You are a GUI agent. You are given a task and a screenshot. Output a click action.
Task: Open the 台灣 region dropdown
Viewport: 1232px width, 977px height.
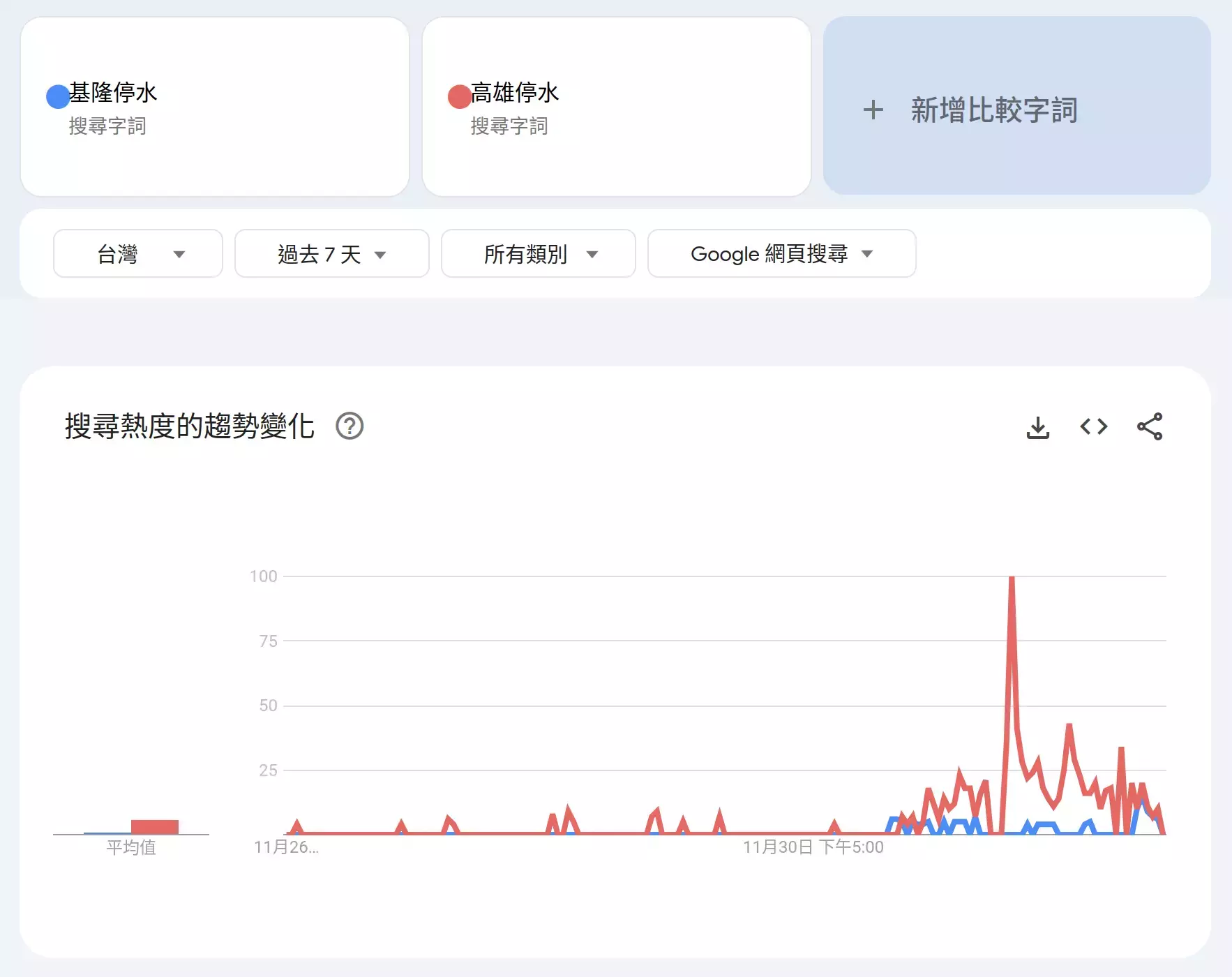point(138,254)
